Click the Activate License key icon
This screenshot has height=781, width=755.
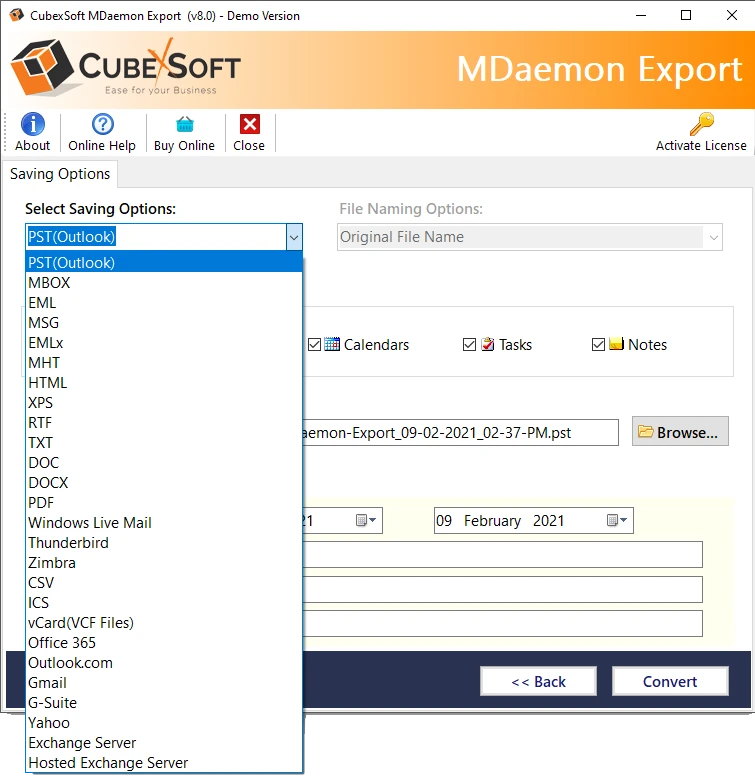click(701, 124)
